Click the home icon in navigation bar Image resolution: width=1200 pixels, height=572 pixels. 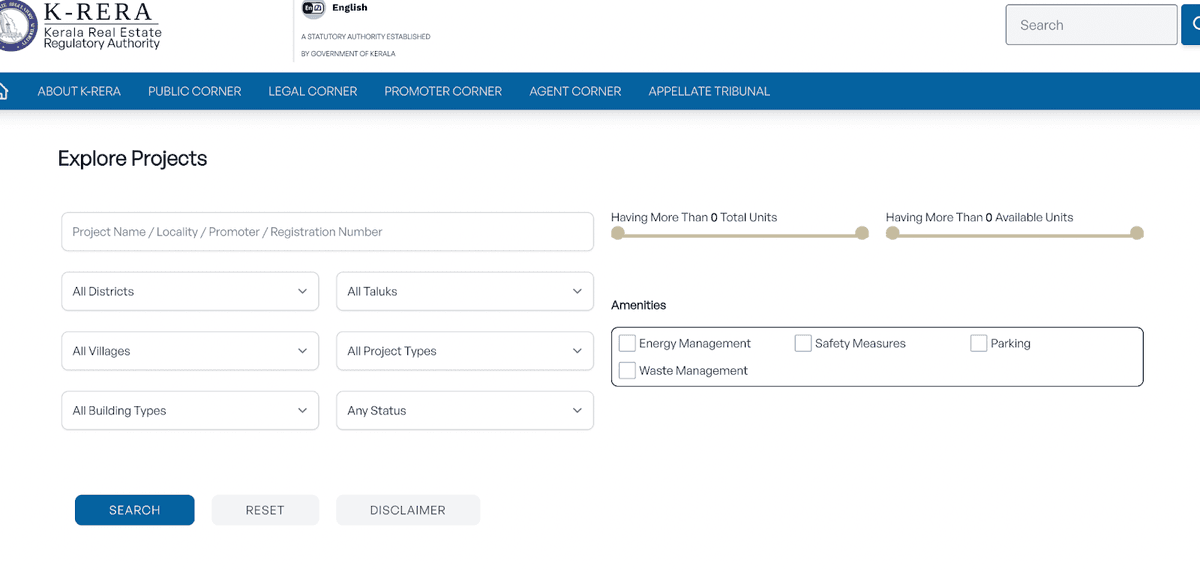pos(3,91)
